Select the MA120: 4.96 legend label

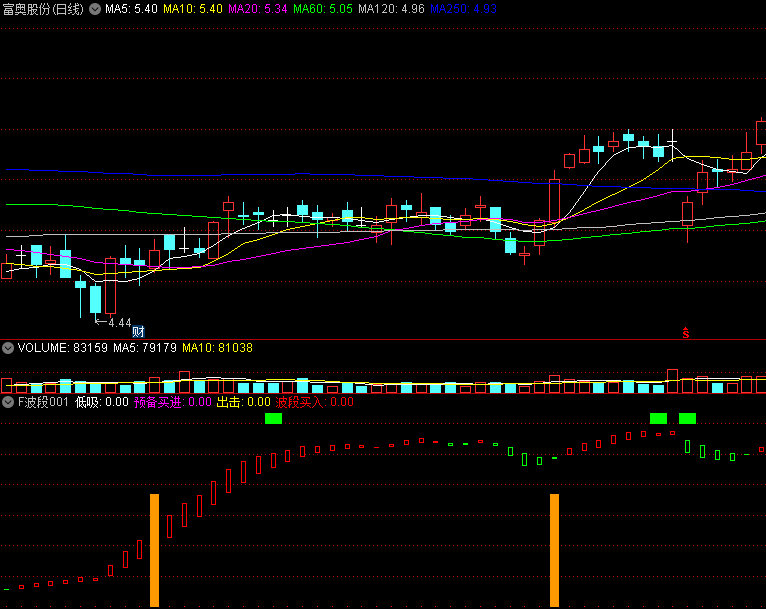391,9
